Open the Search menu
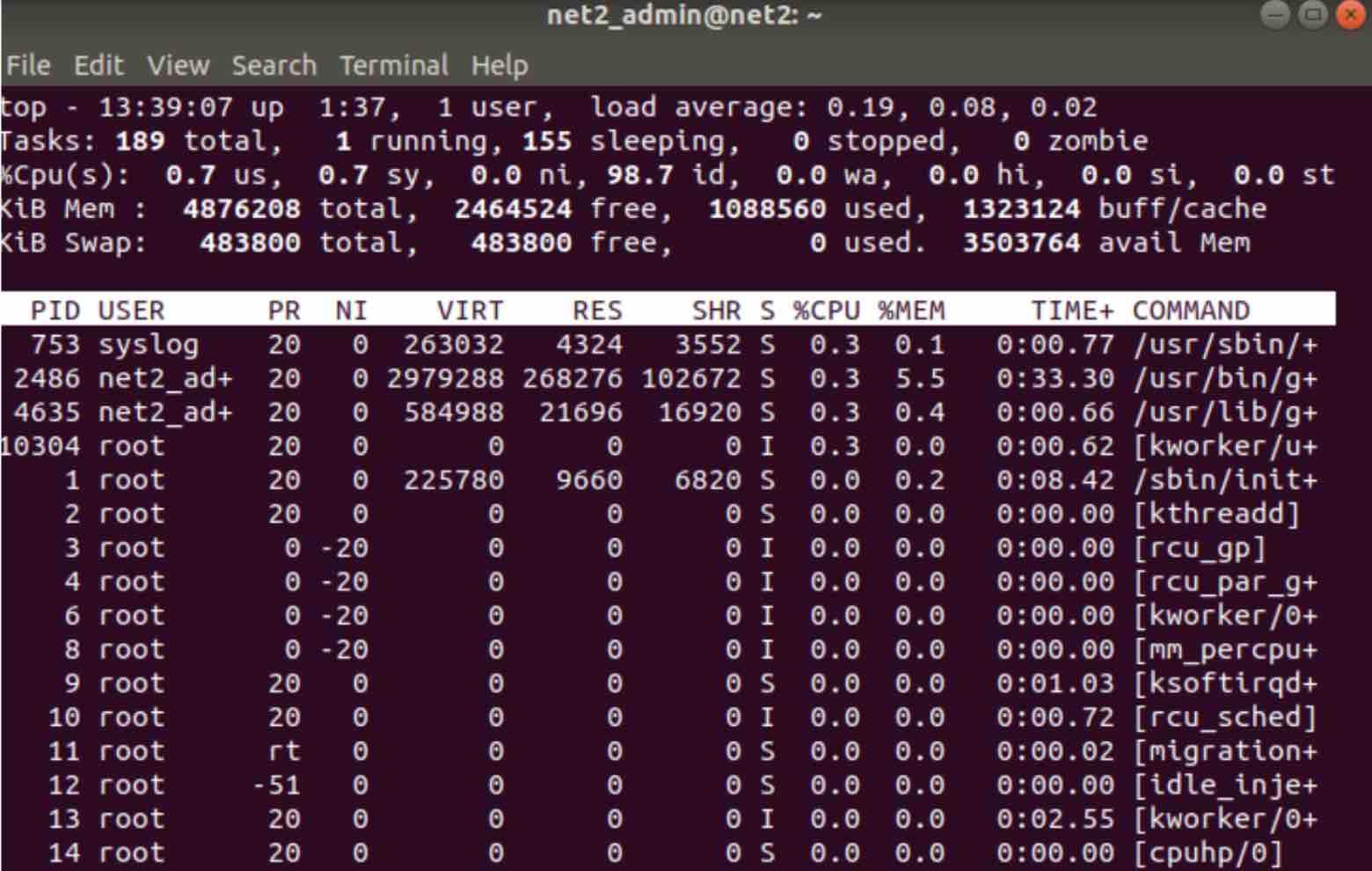Viewport: 1372px width, 871px height. click(x=274, y=66)
